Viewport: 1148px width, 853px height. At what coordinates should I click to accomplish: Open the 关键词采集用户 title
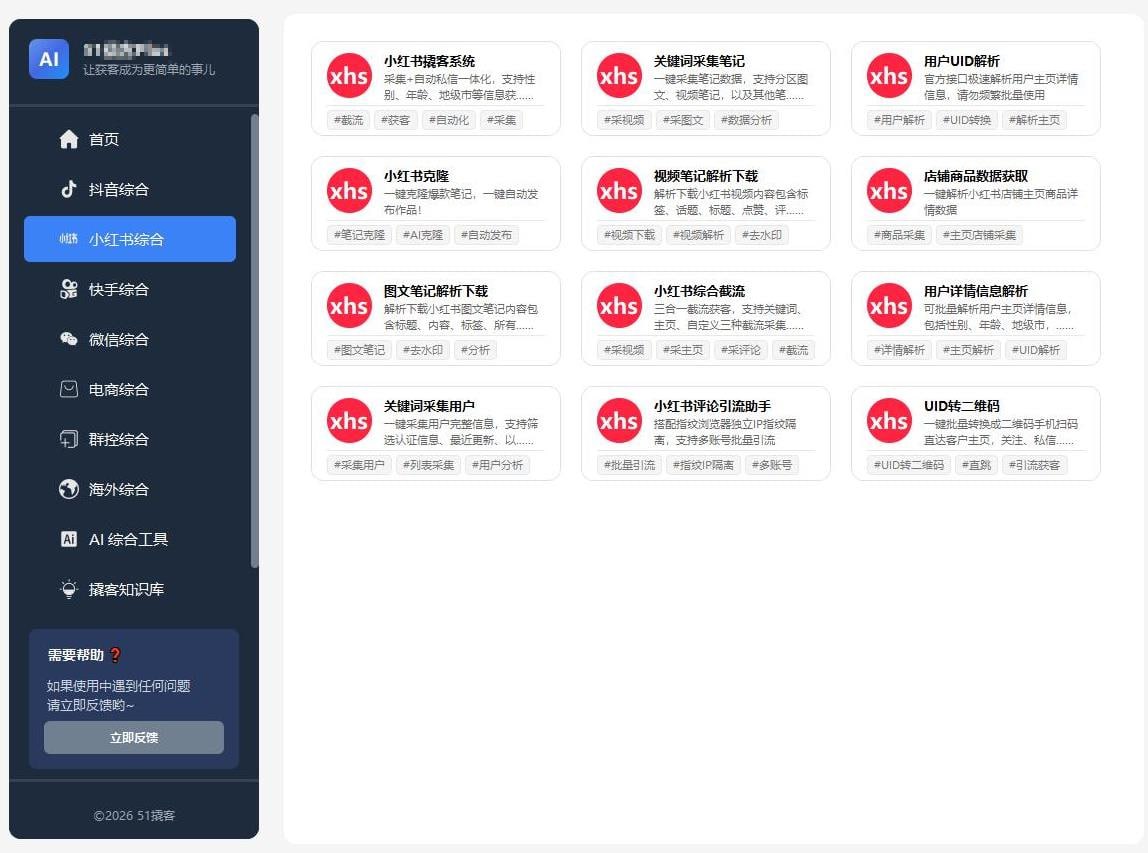429,406
